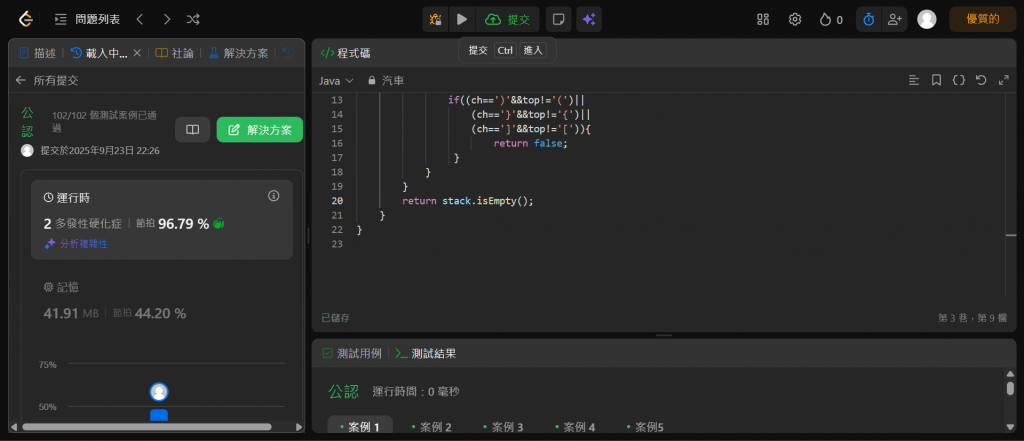This screenshot has height=441, width=1024.
Task: Switch to 測試結果 test result tab
Action: 426,353
